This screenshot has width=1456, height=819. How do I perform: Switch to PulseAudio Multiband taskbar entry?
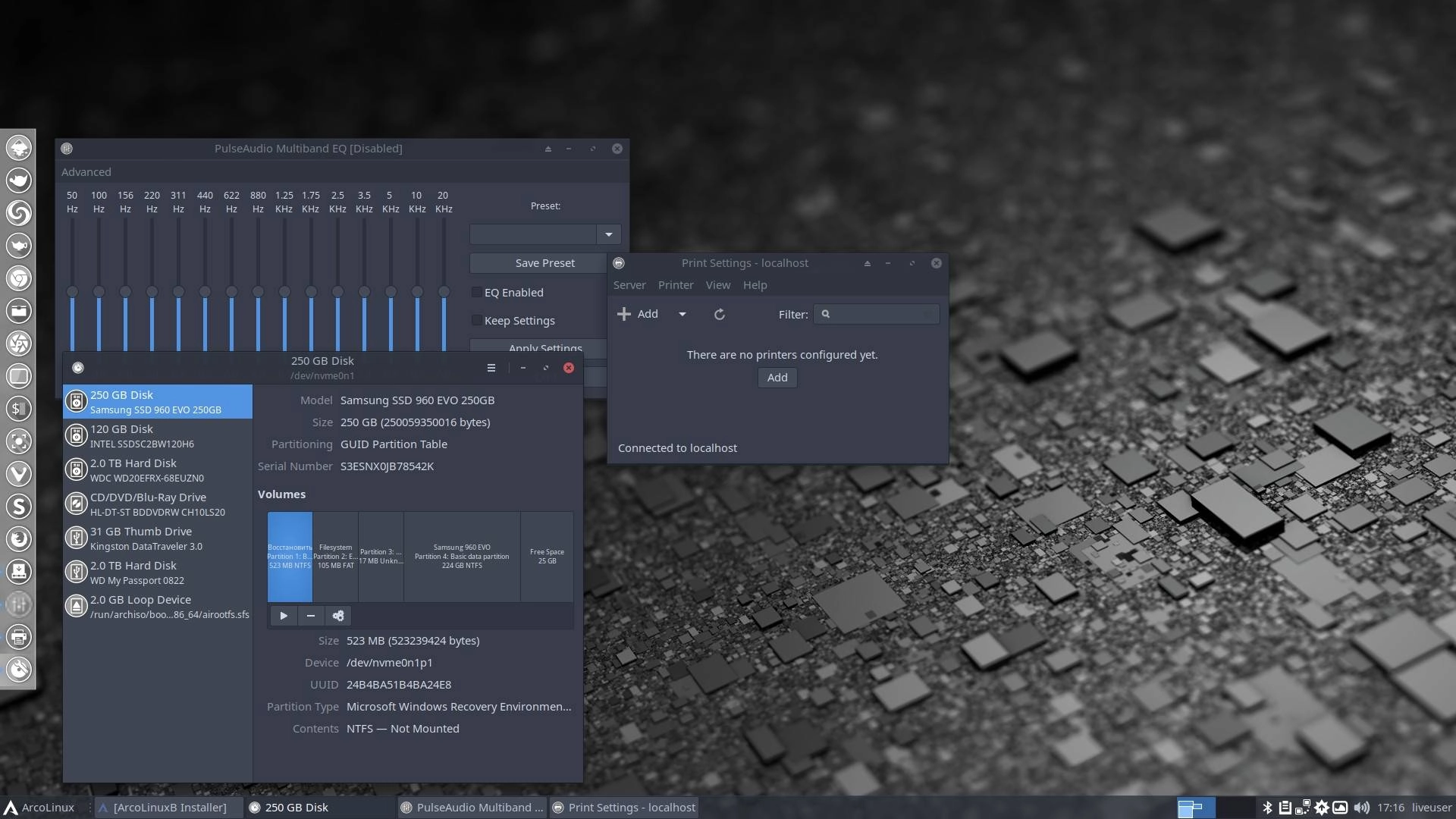pos(472,808)
